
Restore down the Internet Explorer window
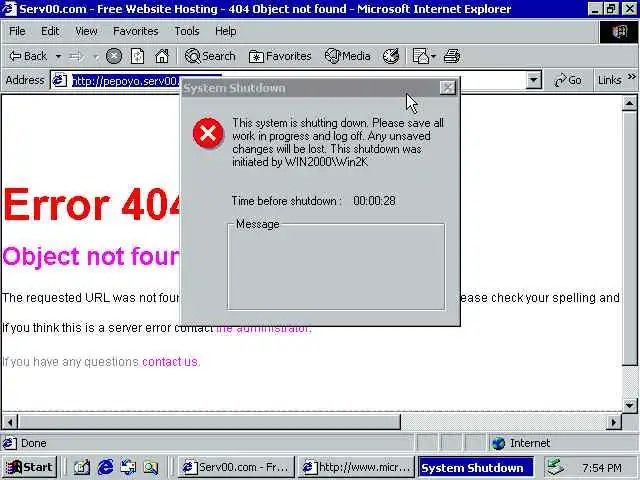point(611,9)
